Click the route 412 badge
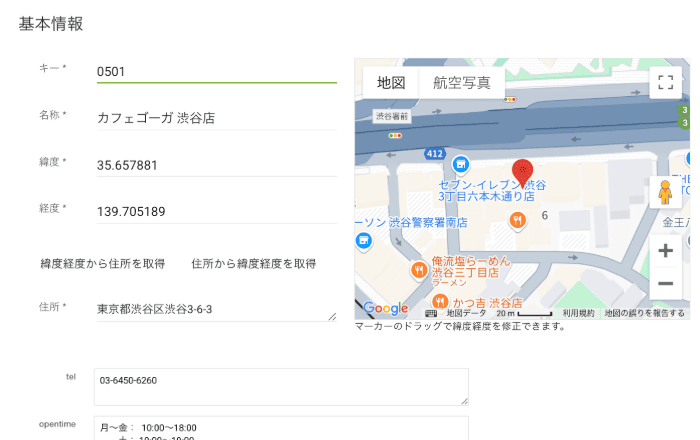700x440 pixels. point(434,154)
